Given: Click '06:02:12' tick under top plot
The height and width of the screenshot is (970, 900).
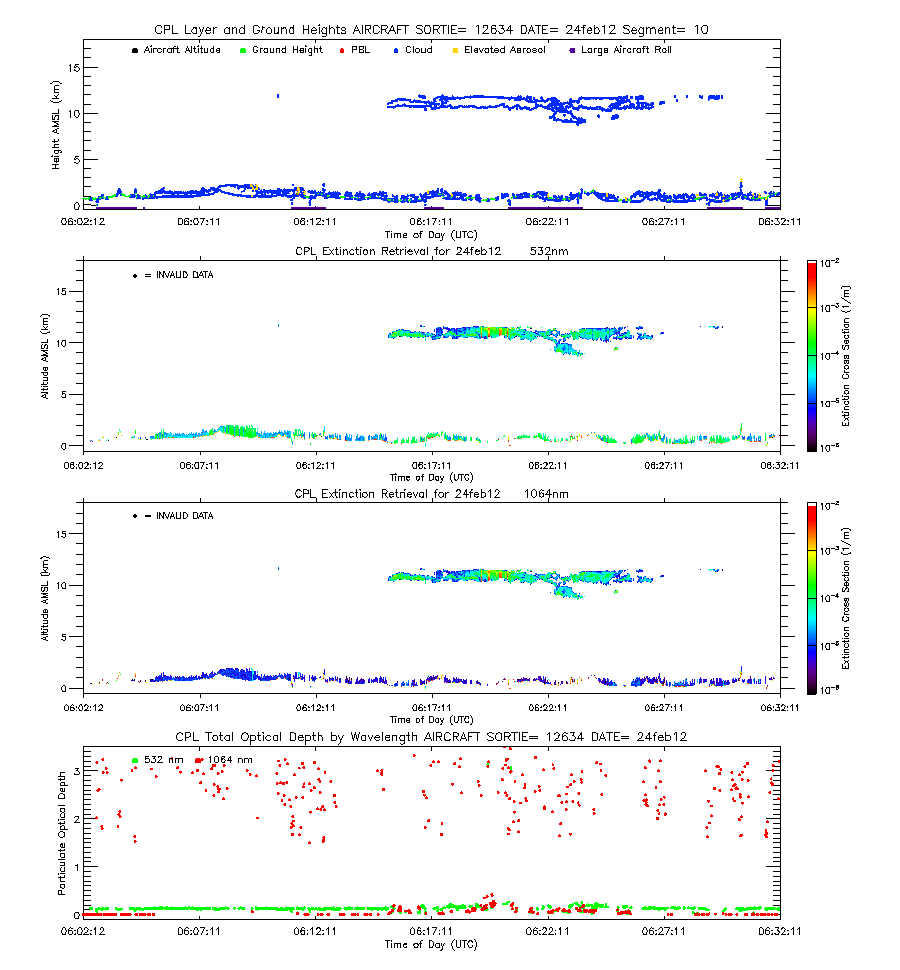Looking at the screenshot, I should (83, 221).
